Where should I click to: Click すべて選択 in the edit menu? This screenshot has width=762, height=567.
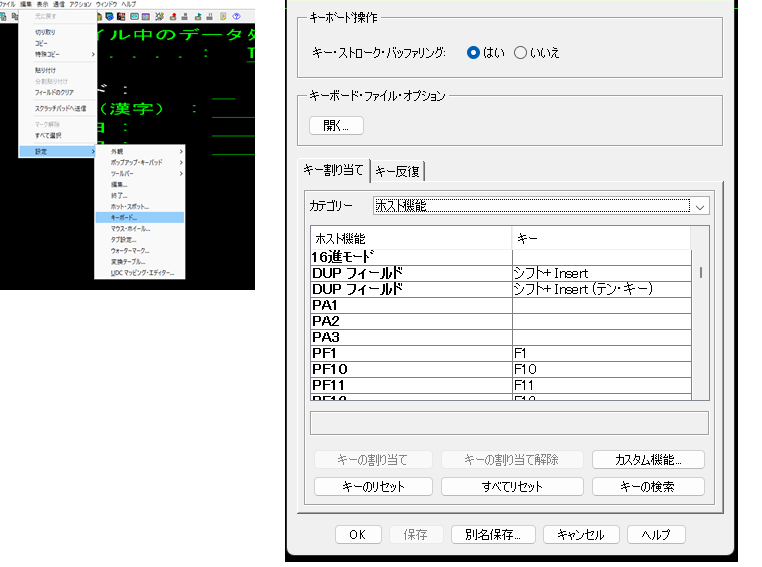coord(50,135)
